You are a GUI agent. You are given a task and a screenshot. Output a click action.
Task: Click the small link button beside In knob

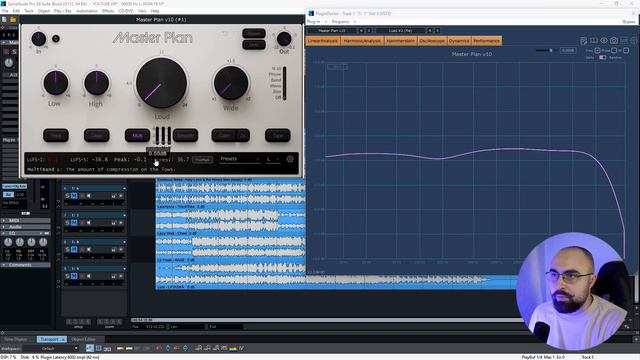click(x=56, y=39)
